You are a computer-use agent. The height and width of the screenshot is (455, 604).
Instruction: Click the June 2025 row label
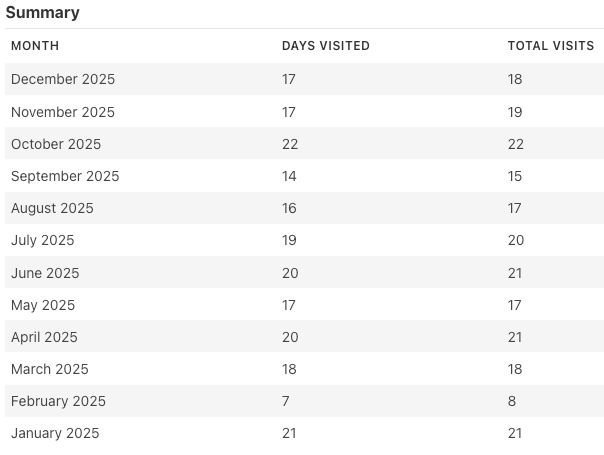point(45,273)
